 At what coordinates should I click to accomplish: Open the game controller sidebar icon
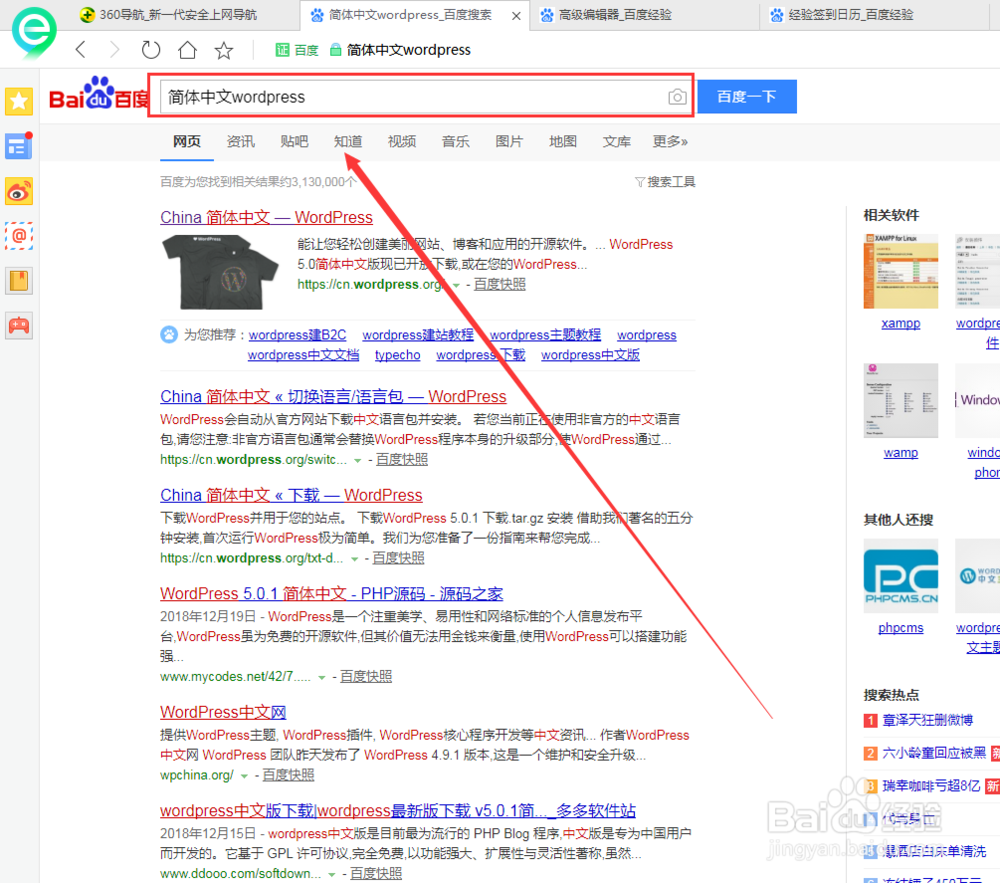[x=18, y=326]
